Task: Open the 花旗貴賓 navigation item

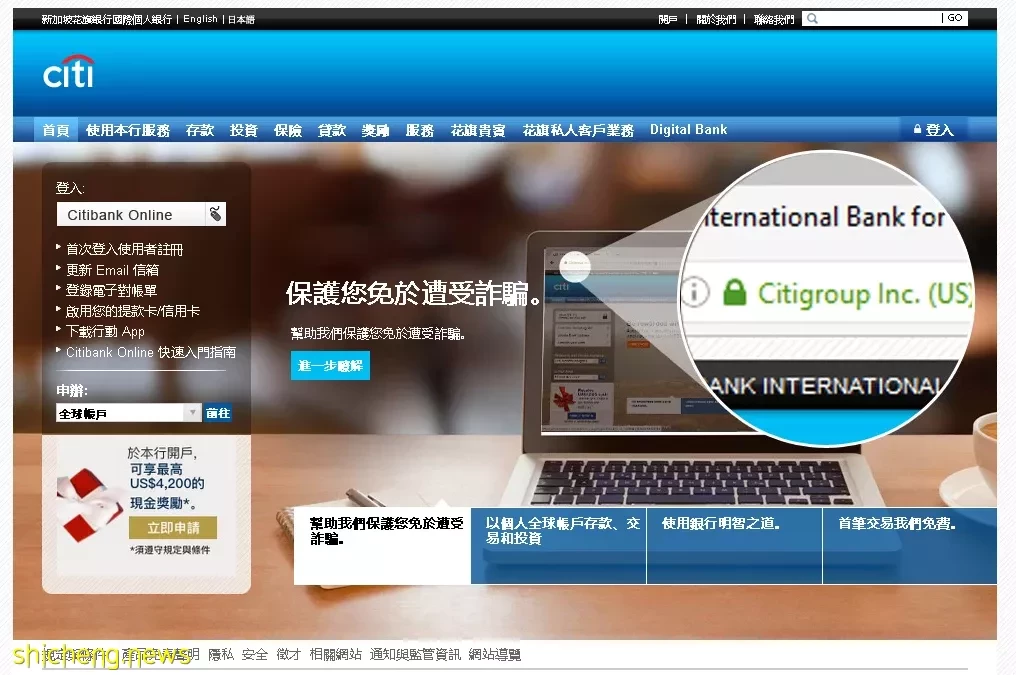Action: click(478, 130)
